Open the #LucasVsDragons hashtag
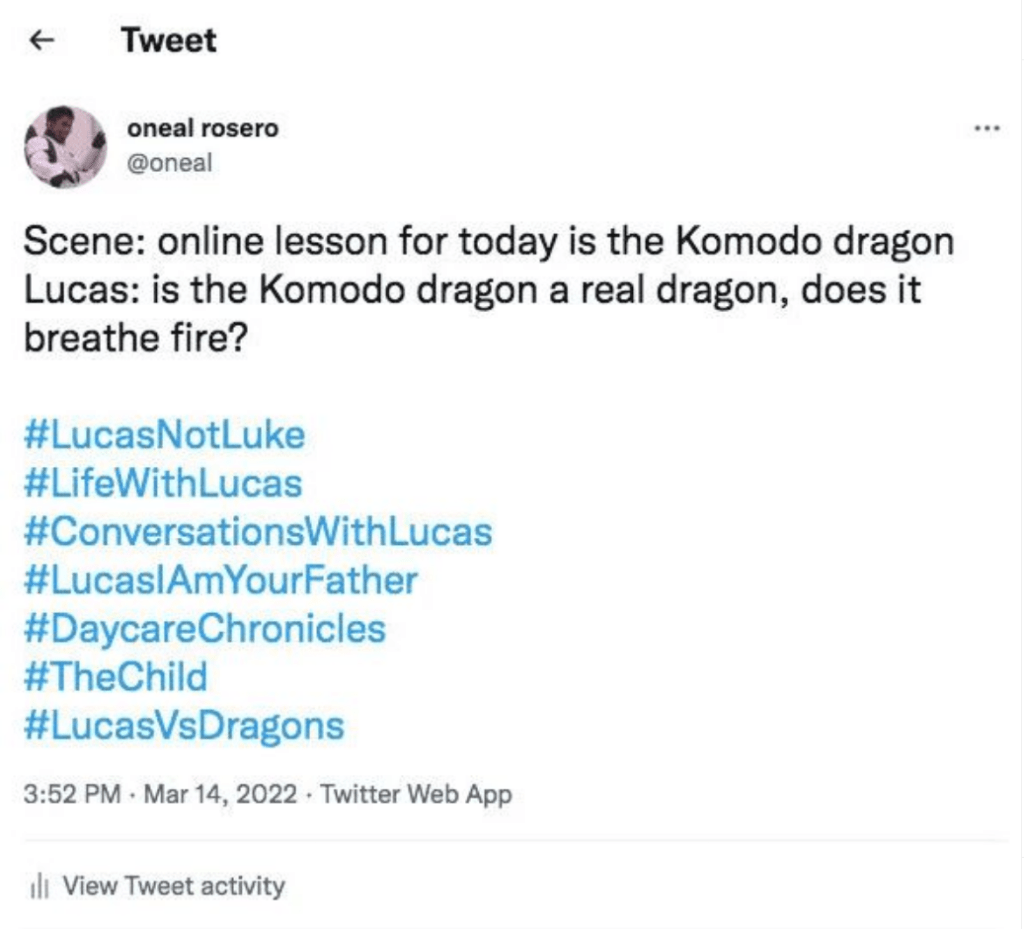The width and height of the screenshot is (1024, 929). click(182, 725)
